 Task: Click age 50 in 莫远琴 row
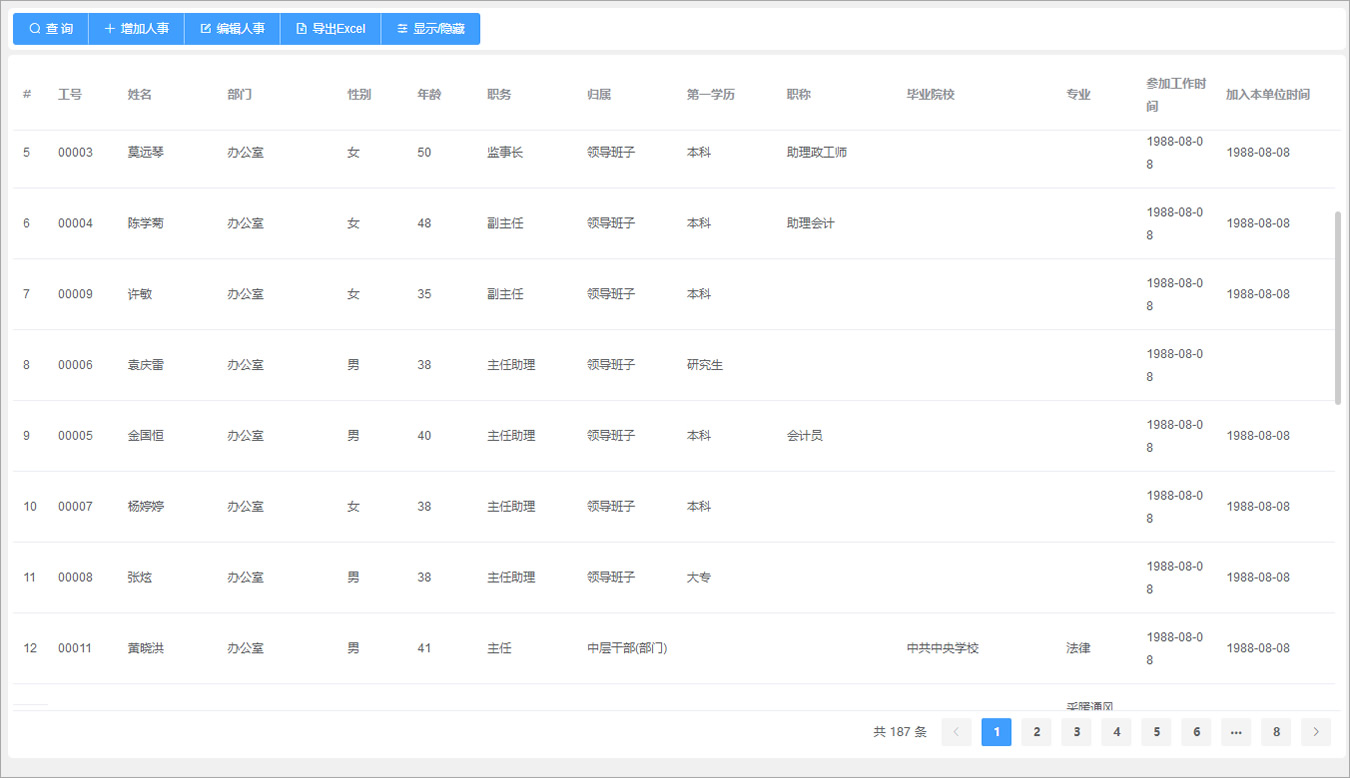pos(424,153)
